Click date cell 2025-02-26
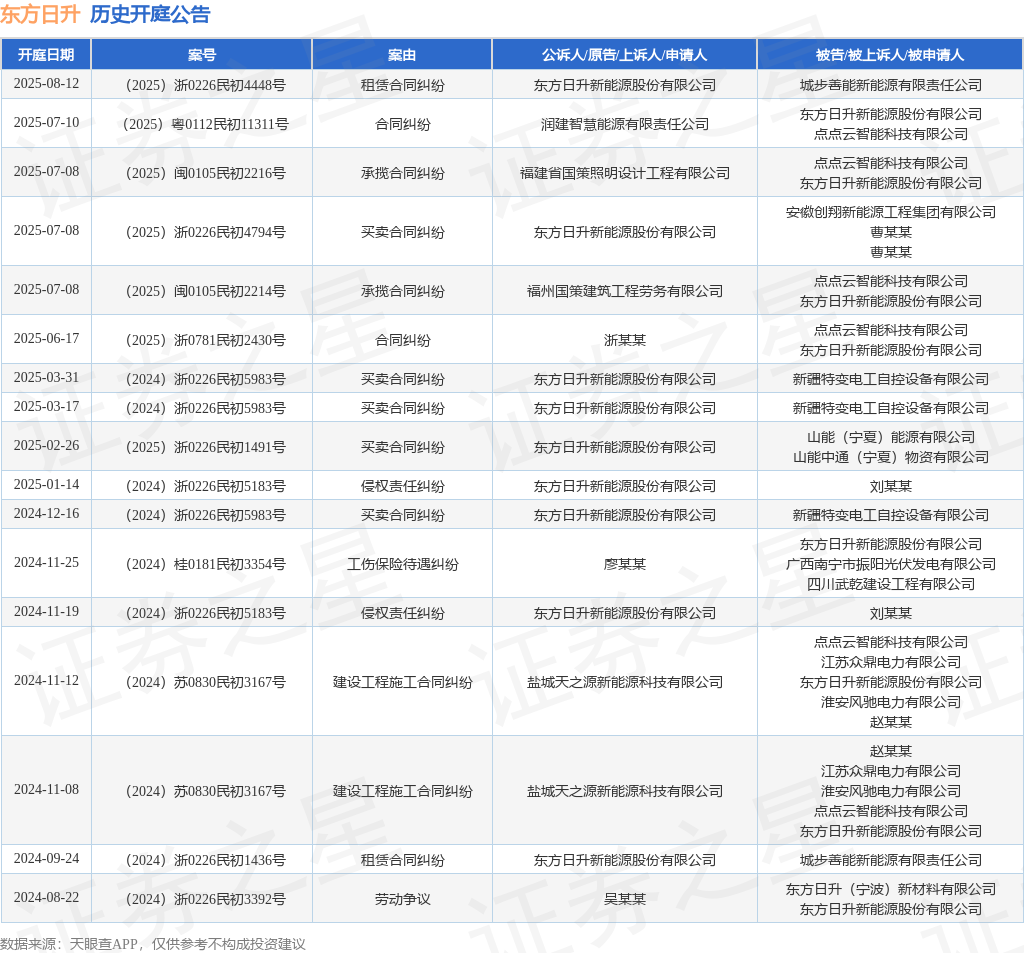1024x953 pixels. [46, 445]
